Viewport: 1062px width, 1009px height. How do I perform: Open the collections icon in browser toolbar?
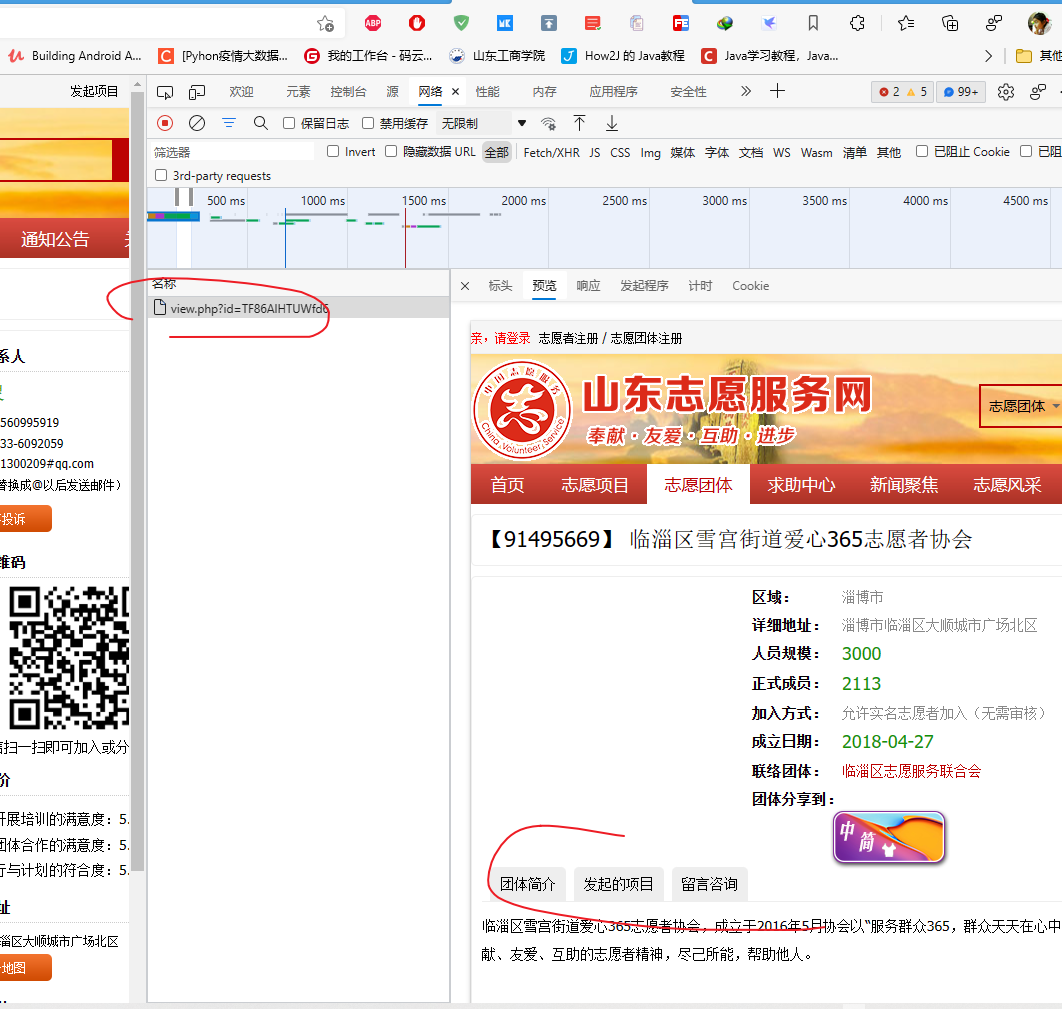(x=950, y=24)
